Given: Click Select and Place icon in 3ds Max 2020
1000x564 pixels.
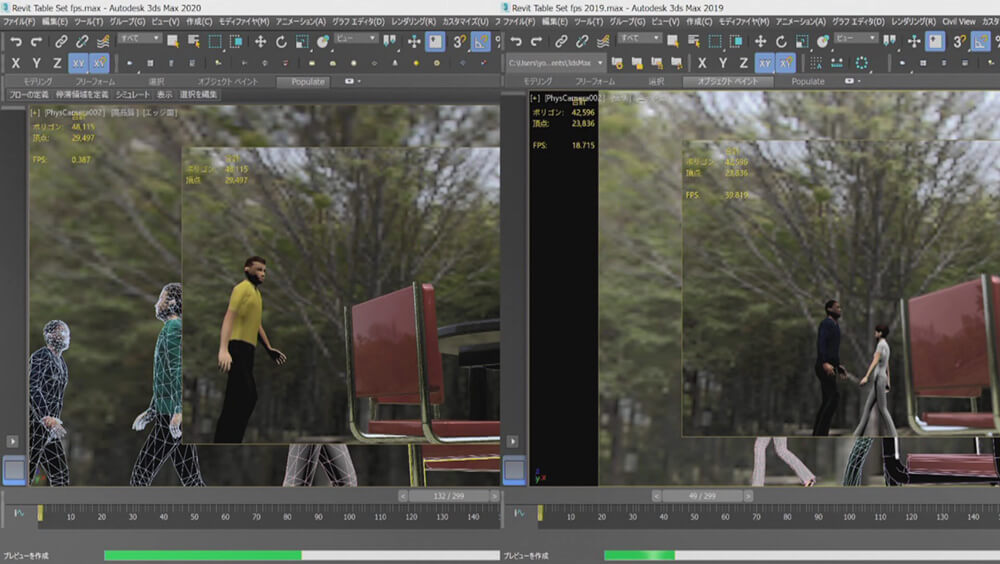Looking at the screenshot, I should click(323, 42).
